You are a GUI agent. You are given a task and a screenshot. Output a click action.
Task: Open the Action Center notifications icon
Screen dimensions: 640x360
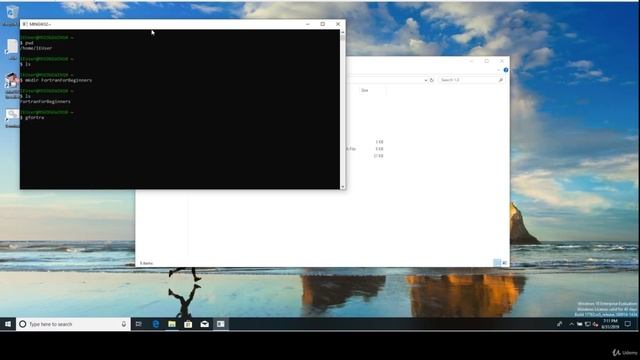(628, 324)
